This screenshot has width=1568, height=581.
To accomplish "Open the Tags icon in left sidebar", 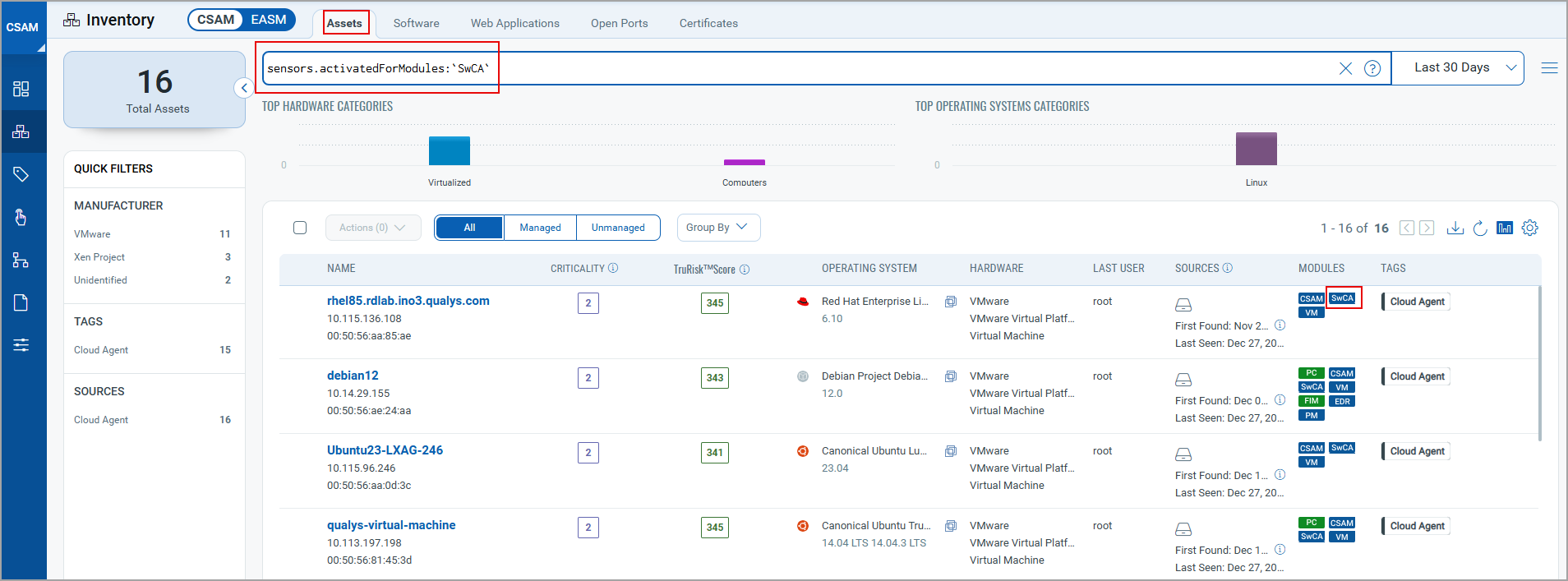I will pyautogui.click(x=21, y=174).
